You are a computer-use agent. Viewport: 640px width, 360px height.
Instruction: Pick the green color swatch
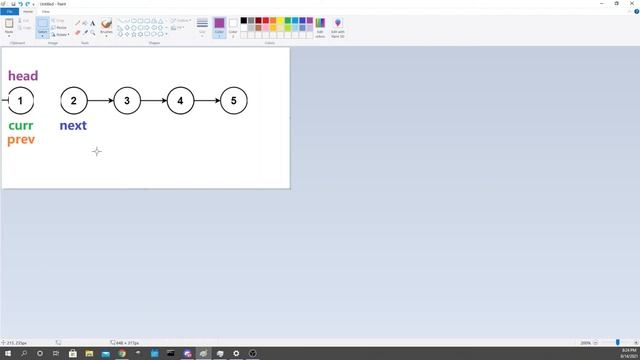coord(288,20)
